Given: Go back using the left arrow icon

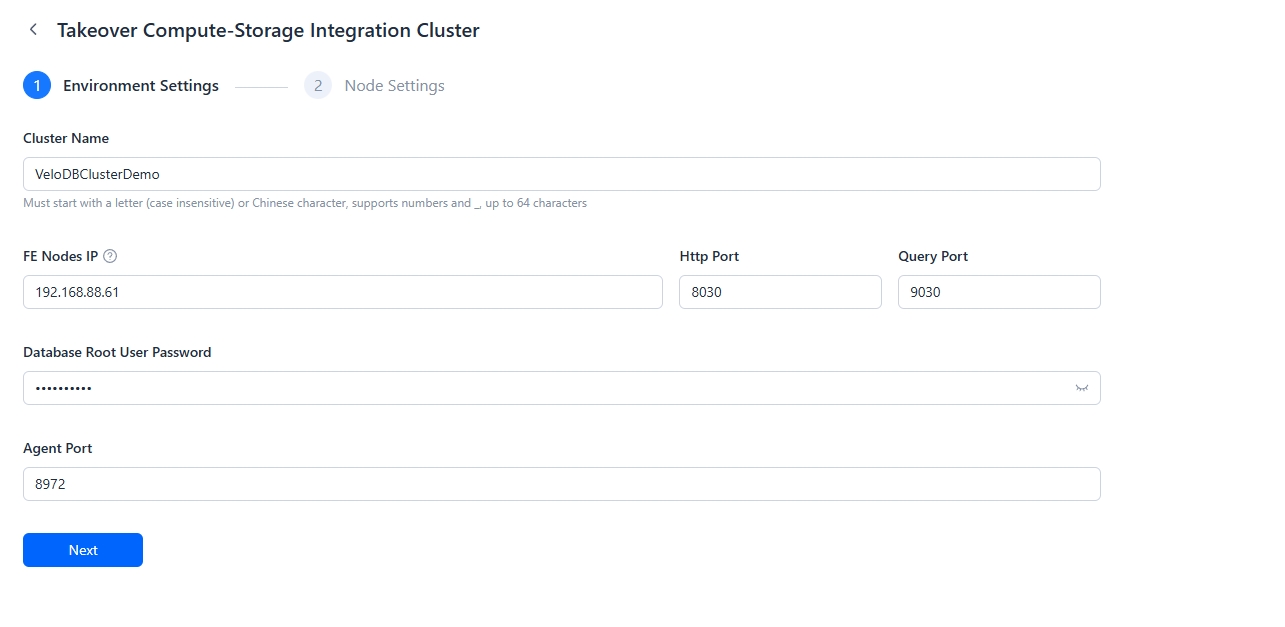Looking at the screenshot, I should tap(33, 30).
